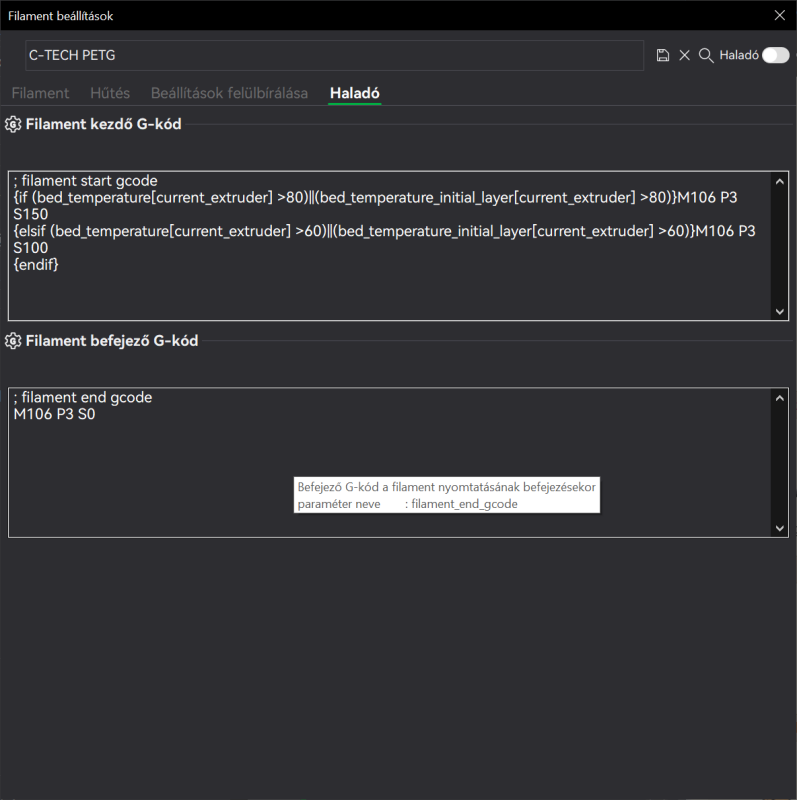797x800 pixels.
Task: Click down arrow of start gcode scrollbar
Action: point(780,311)
